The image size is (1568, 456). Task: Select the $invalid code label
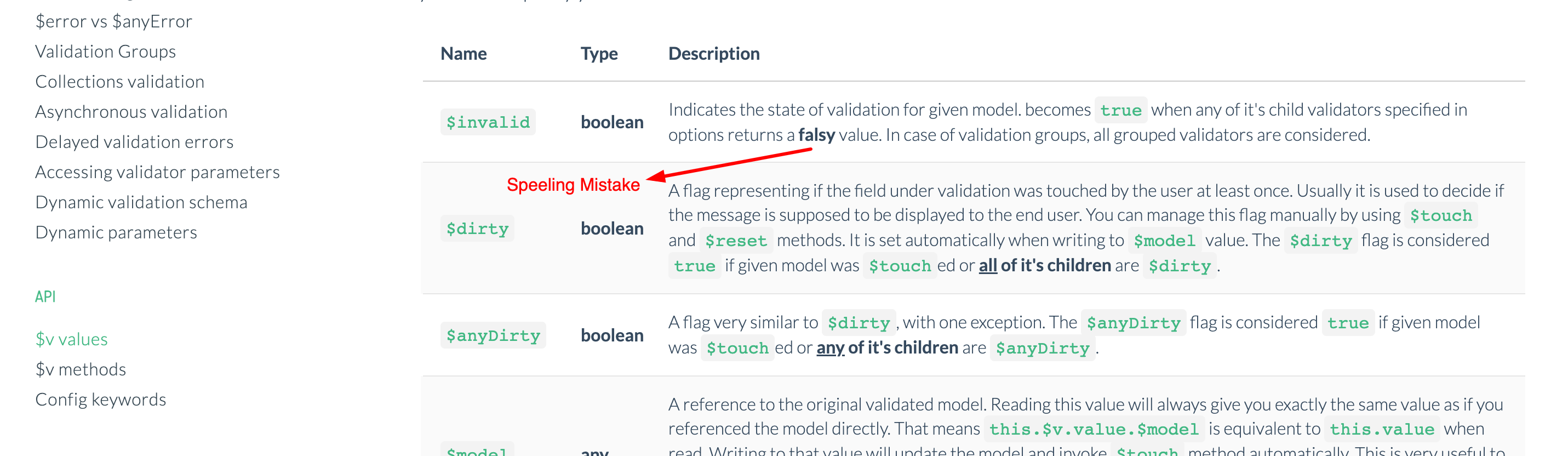pyautogui.click(x=488, y=122)
